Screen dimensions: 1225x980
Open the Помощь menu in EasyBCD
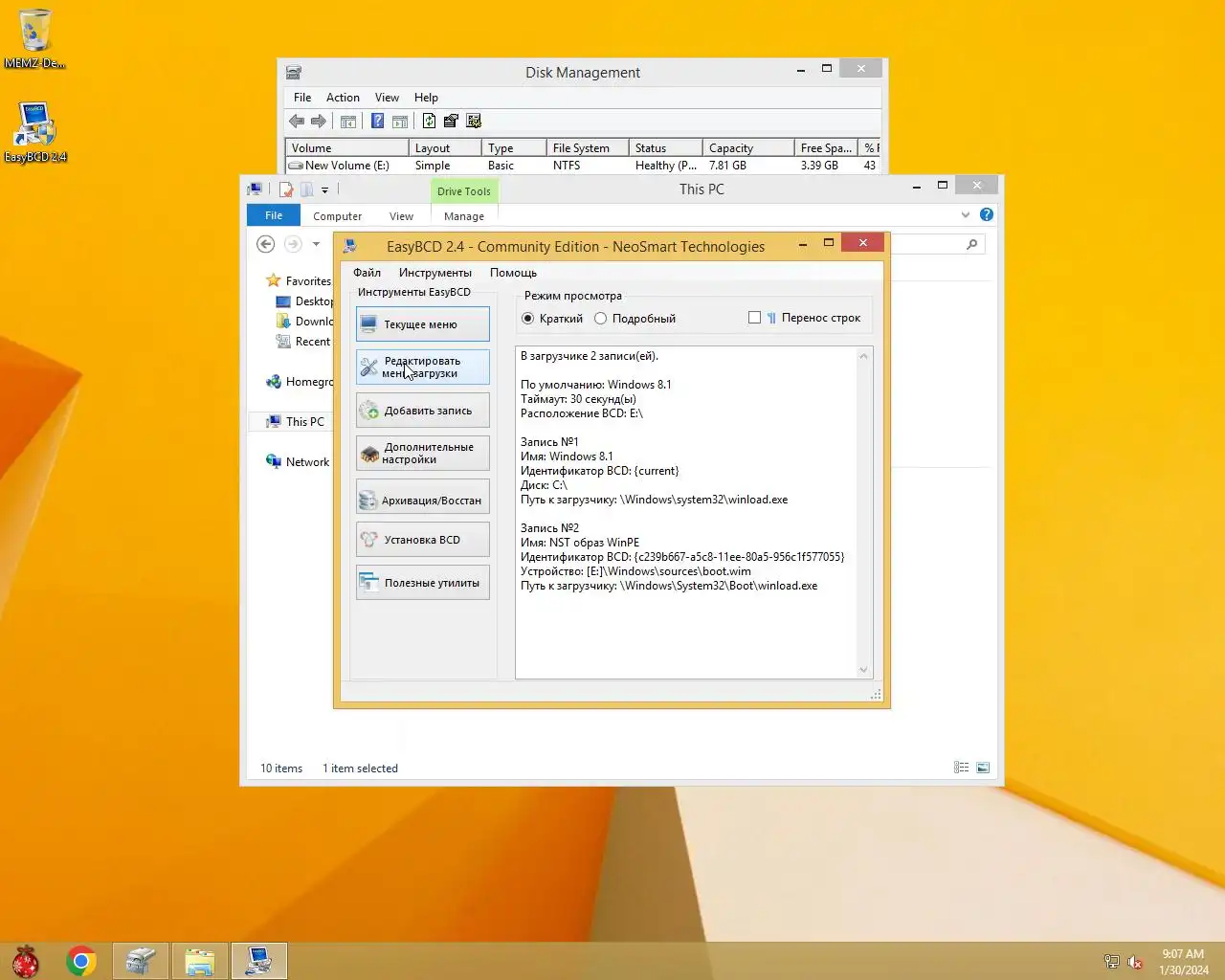513,273
